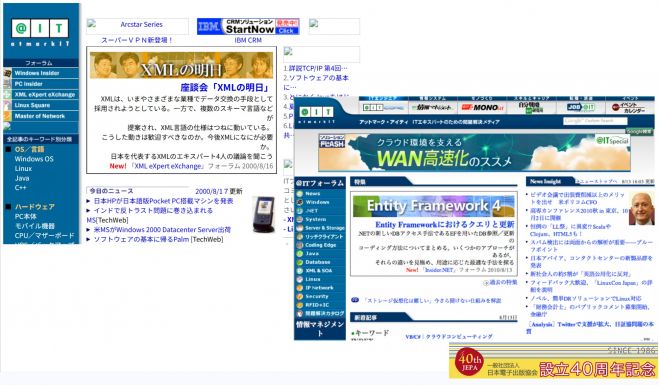659x385 pixels.
Task: Open the IBM CRM text link
Action: click(x=248, y=40)
